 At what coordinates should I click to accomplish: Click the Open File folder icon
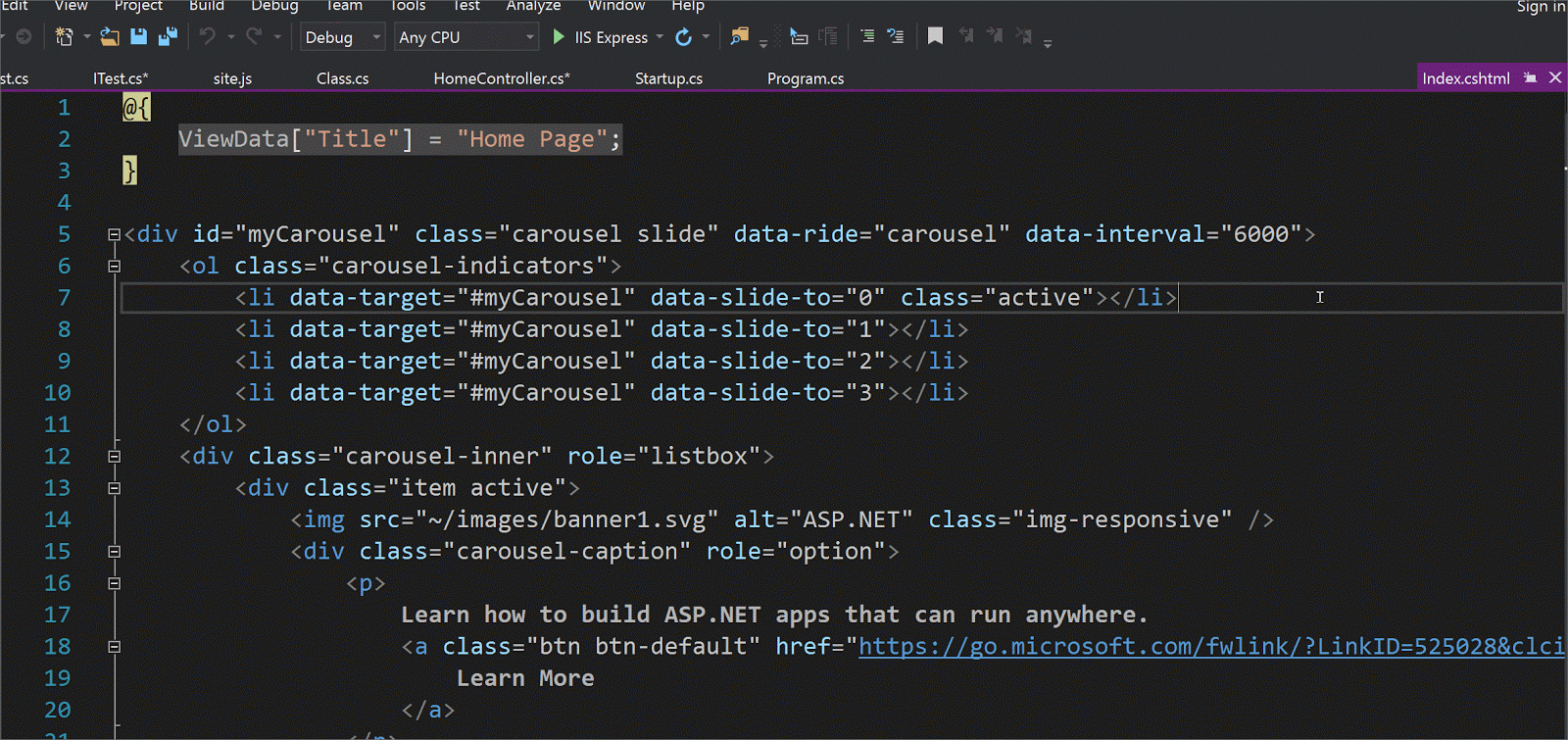[x=110, y=36]
